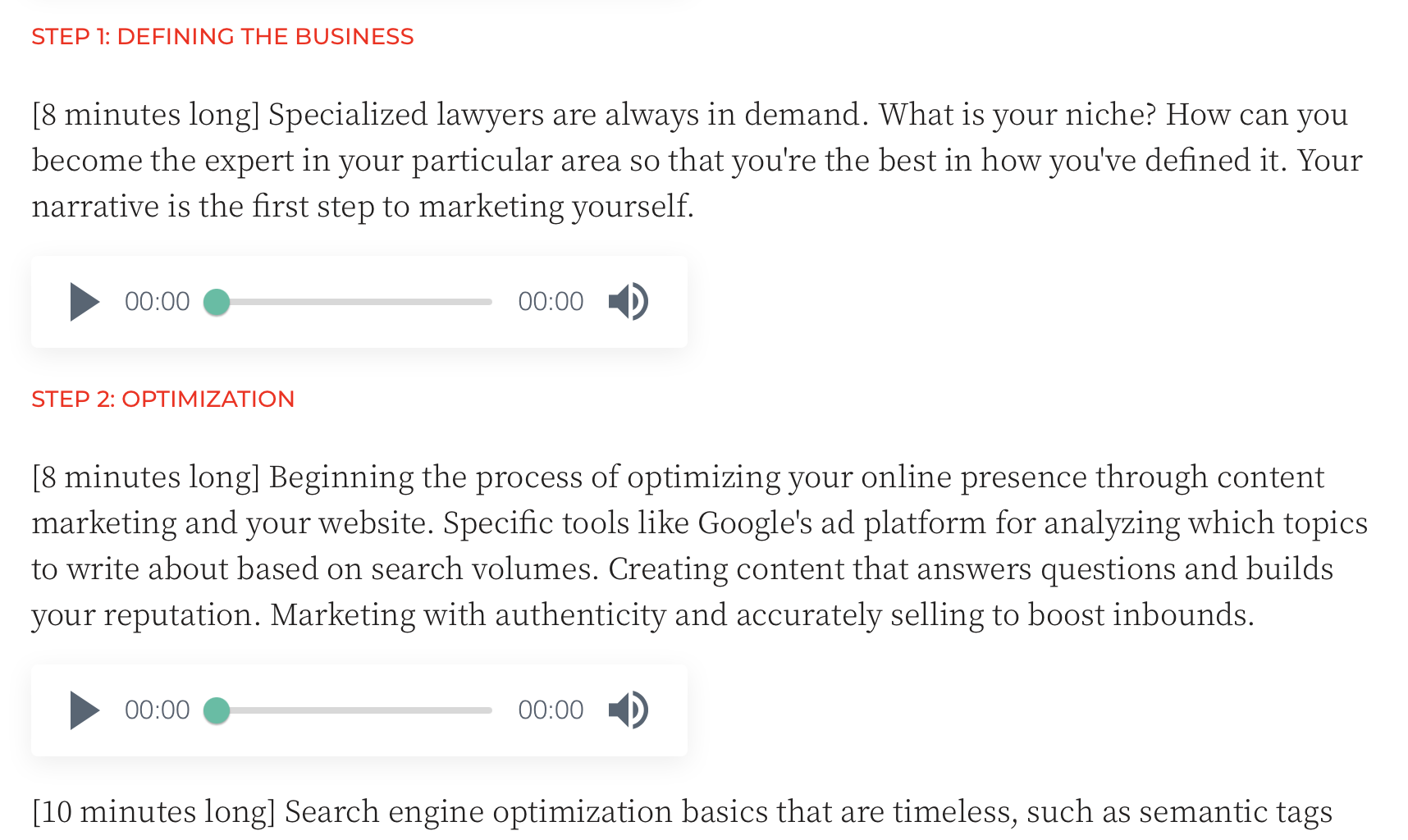This screenshot has width=1408, height=840.
Task: Click total duration 00:00 in Step 1 player
Action: coord(551,302)
